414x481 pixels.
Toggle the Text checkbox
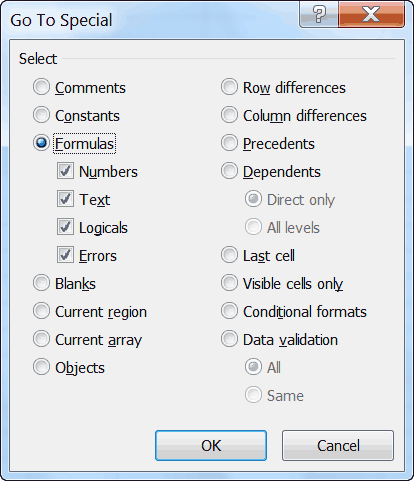pos(65,199)
